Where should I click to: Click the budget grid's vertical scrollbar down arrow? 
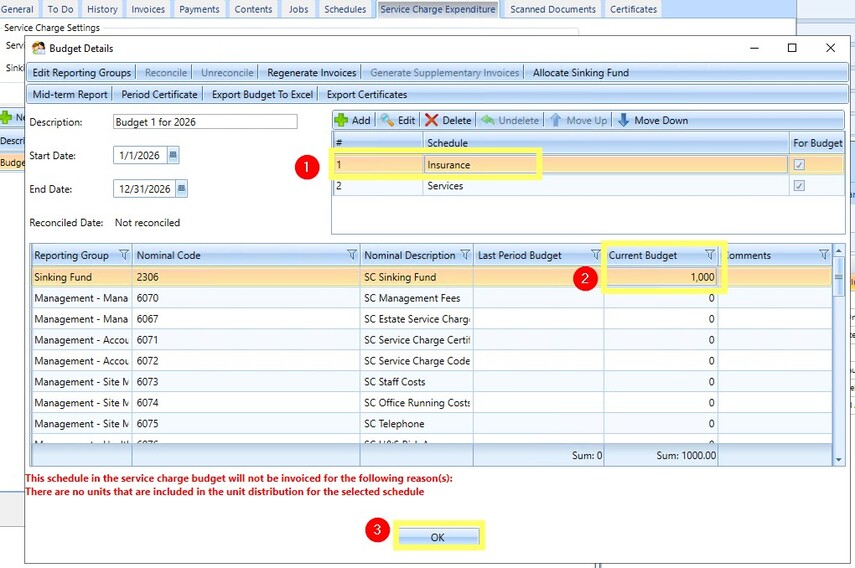pyautogui.click(x=839, y=460)
